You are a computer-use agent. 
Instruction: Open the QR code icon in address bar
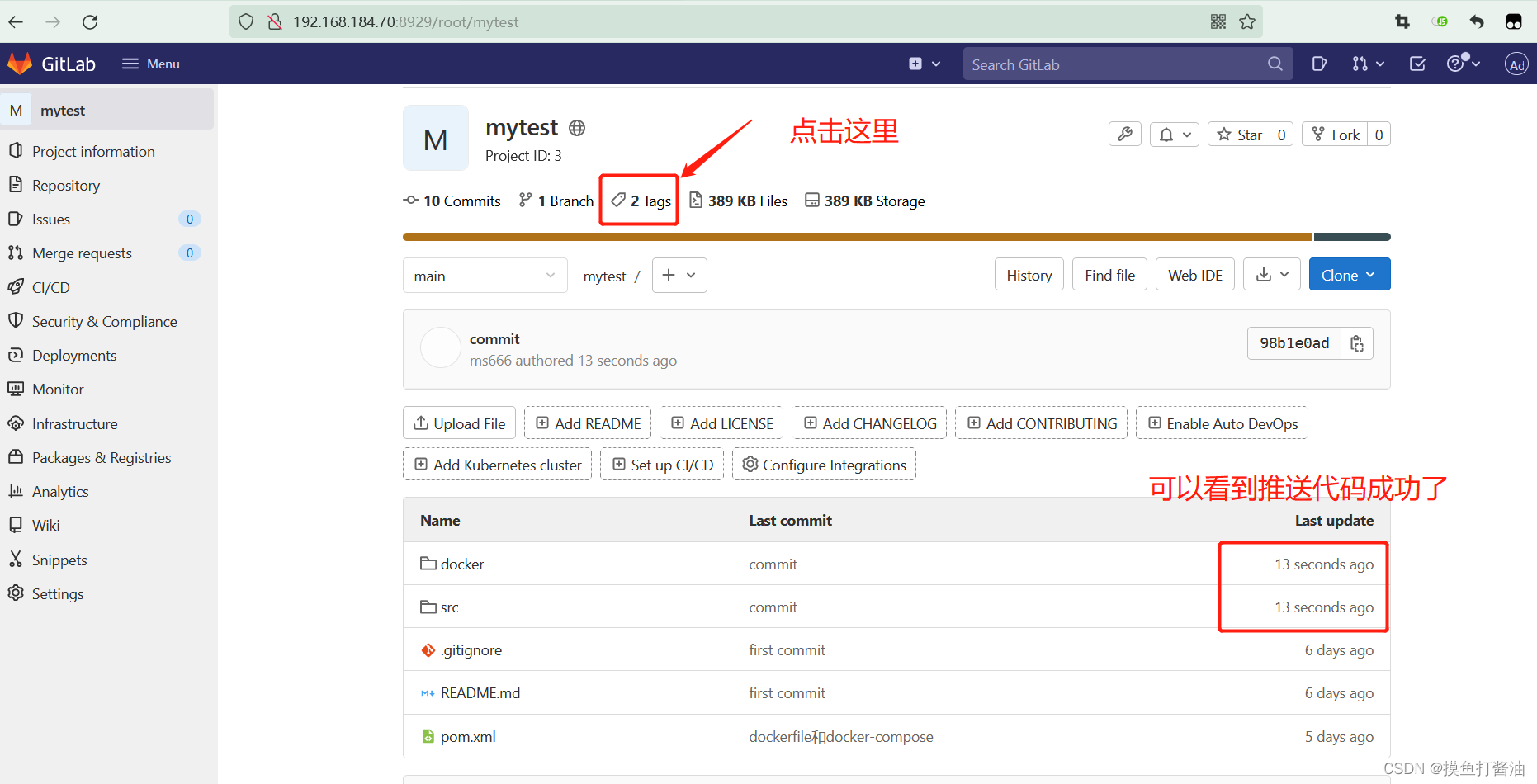click(x=1218, y=22)
